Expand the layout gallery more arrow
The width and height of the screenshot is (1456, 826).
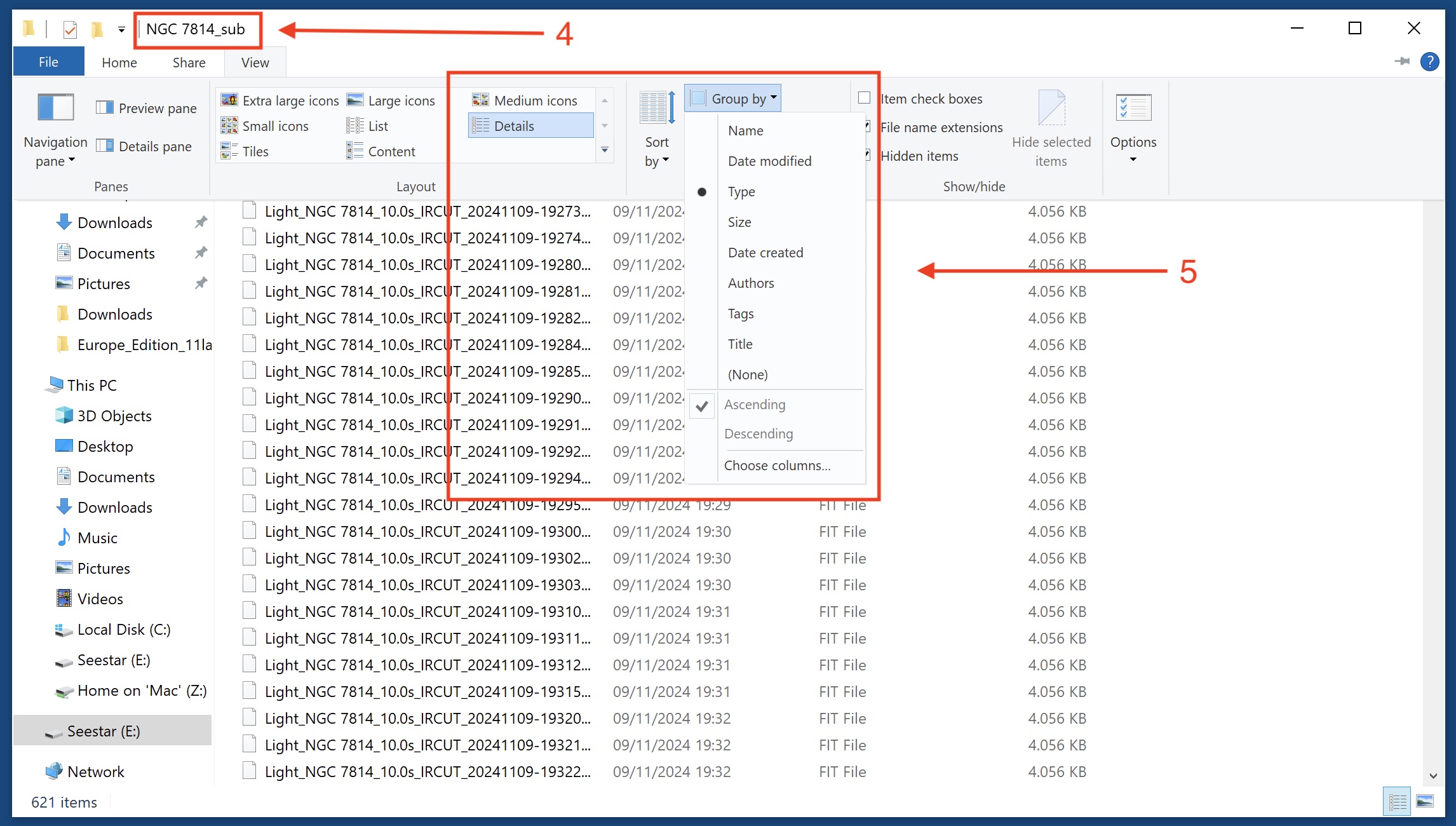pos(604,150)
